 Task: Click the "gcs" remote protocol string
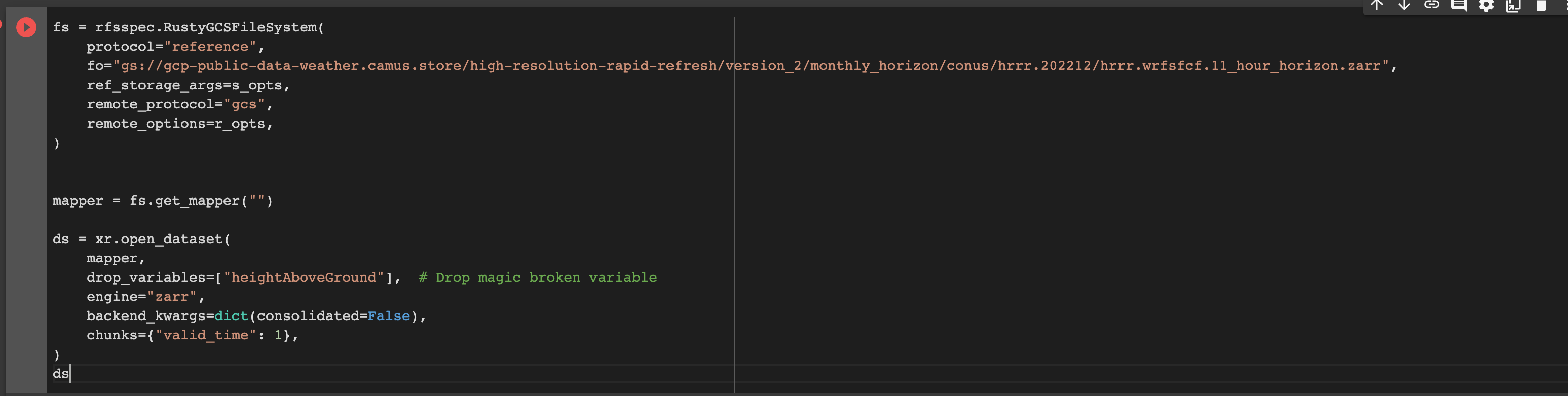tap(244, 105)
